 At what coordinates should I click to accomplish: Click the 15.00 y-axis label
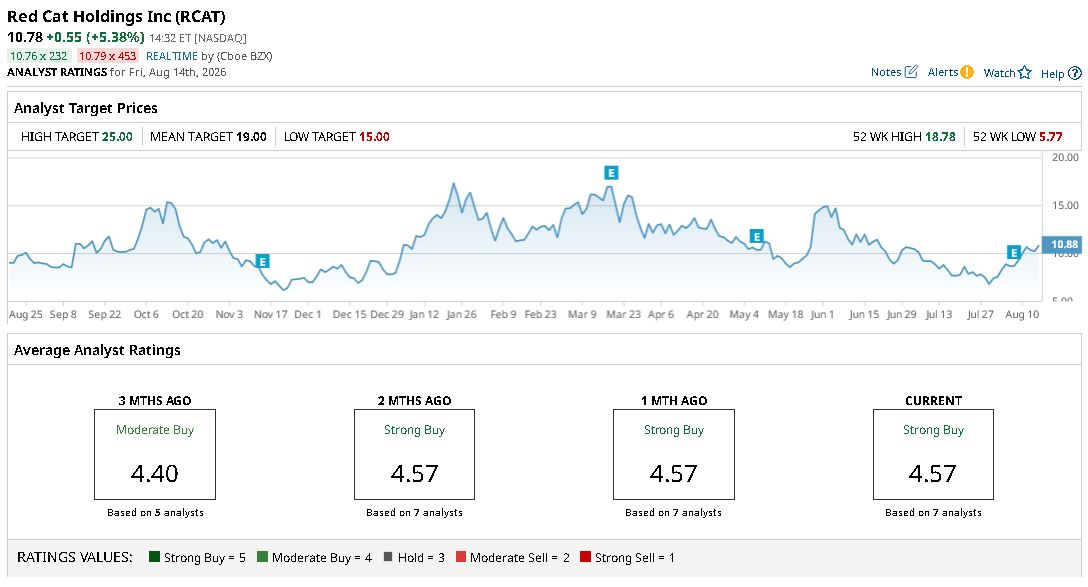(x=1065, y=205)
